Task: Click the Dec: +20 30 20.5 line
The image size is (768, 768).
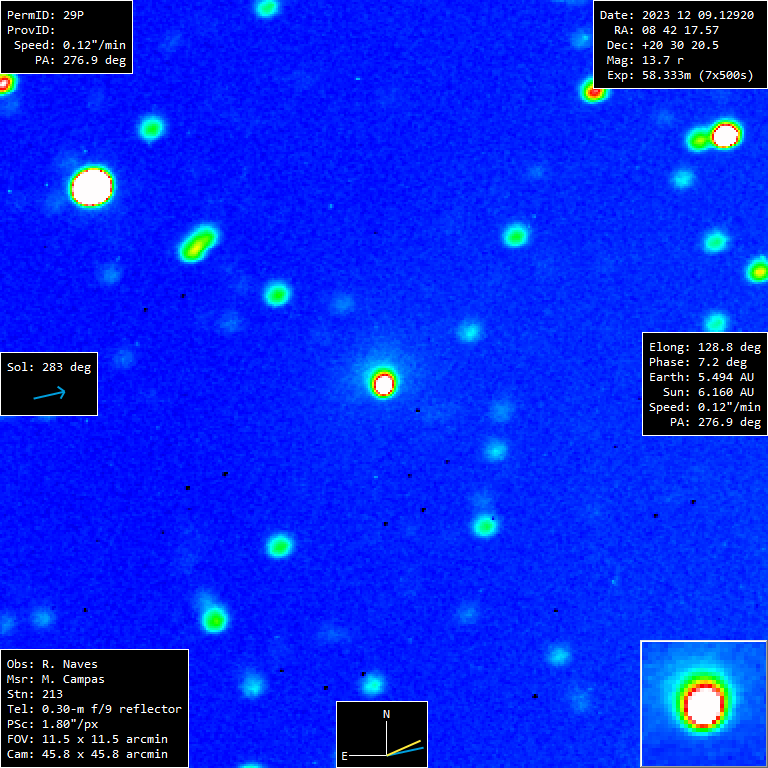Action: coord(663,45)
